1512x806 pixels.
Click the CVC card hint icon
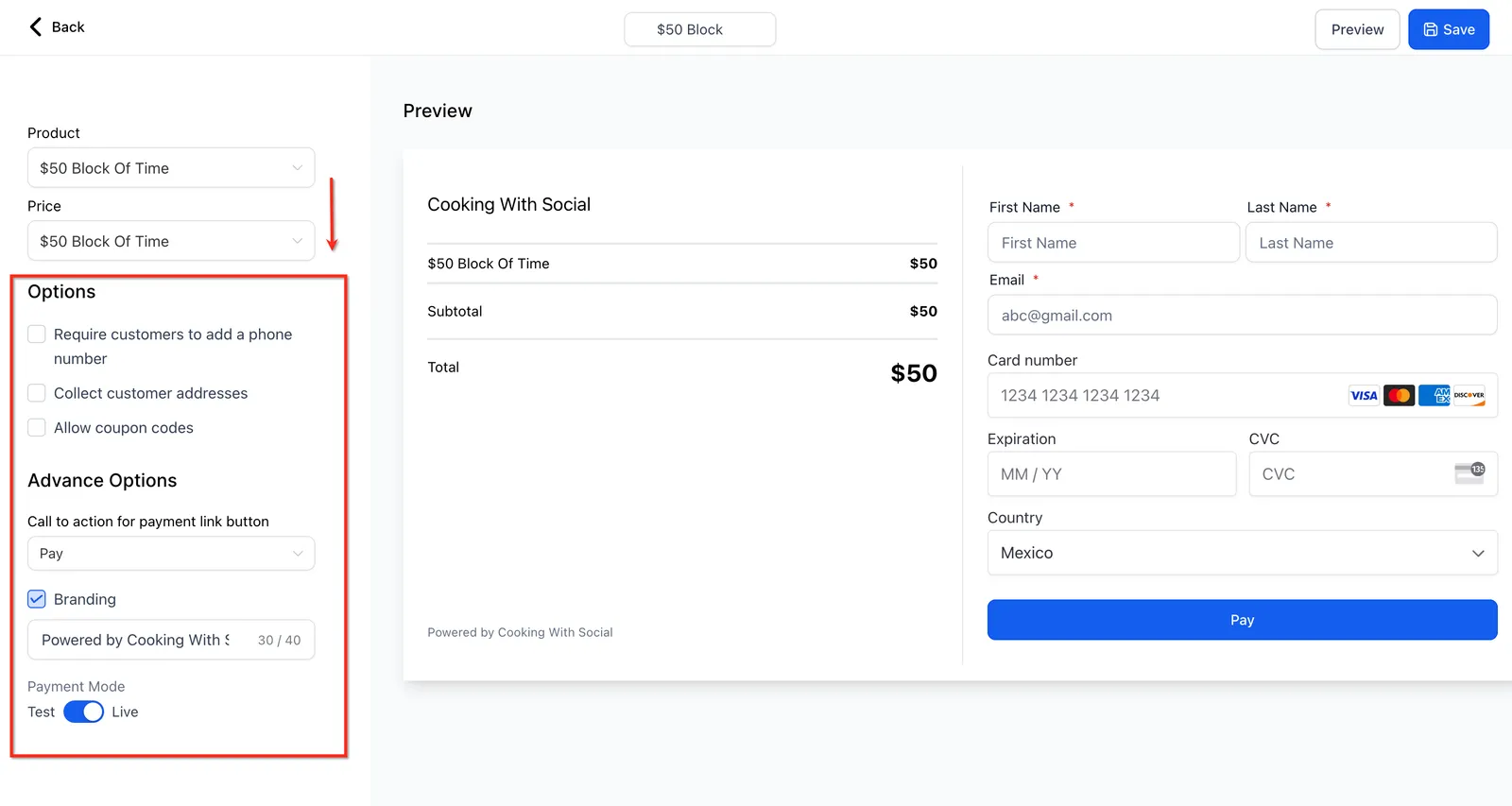pyautogui.click(x=1469, y=473)
